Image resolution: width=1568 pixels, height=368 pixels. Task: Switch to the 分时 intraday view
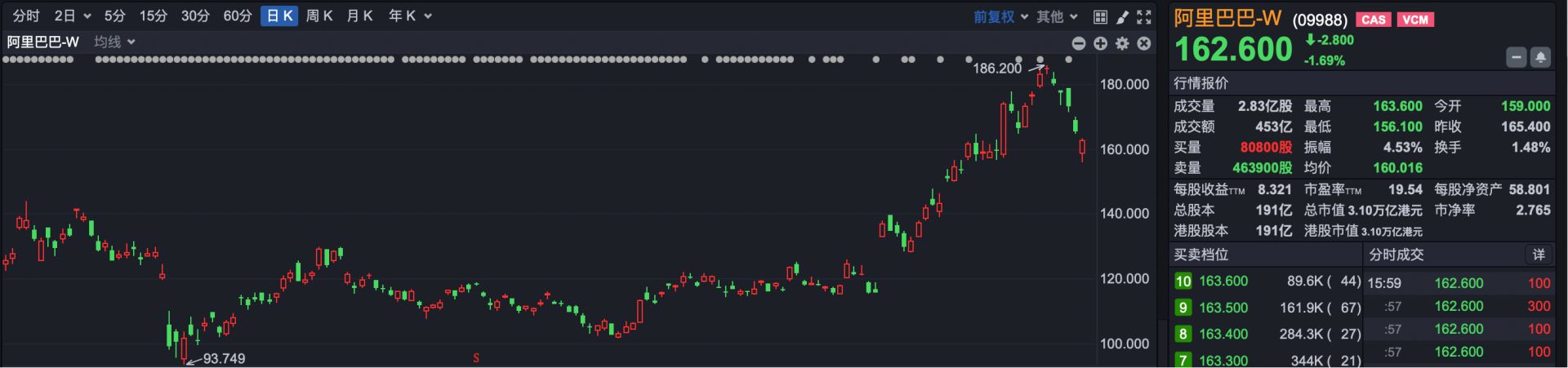pos(26,16)
